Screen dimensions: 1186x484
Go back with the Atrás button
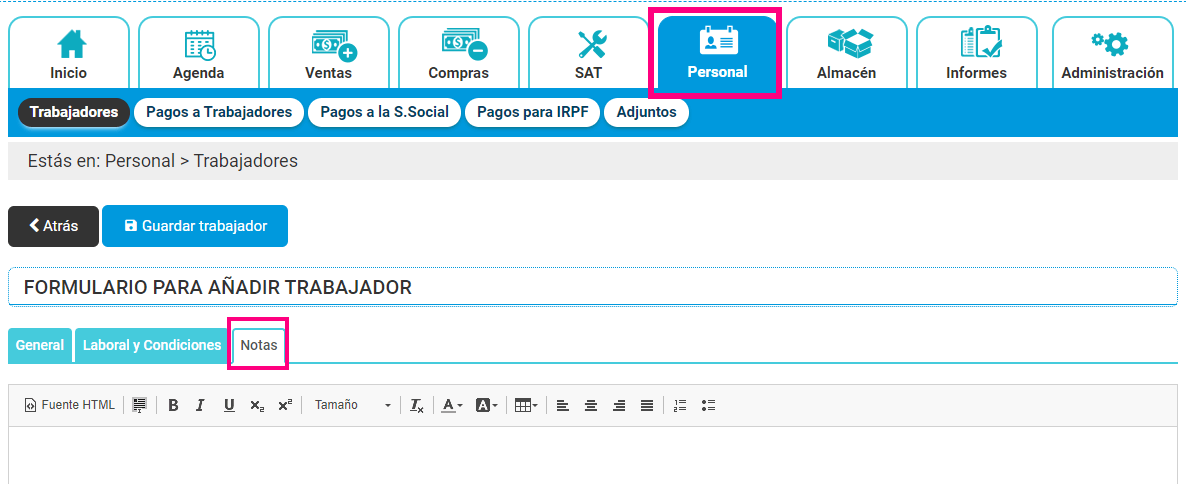[x=54, y=226]
